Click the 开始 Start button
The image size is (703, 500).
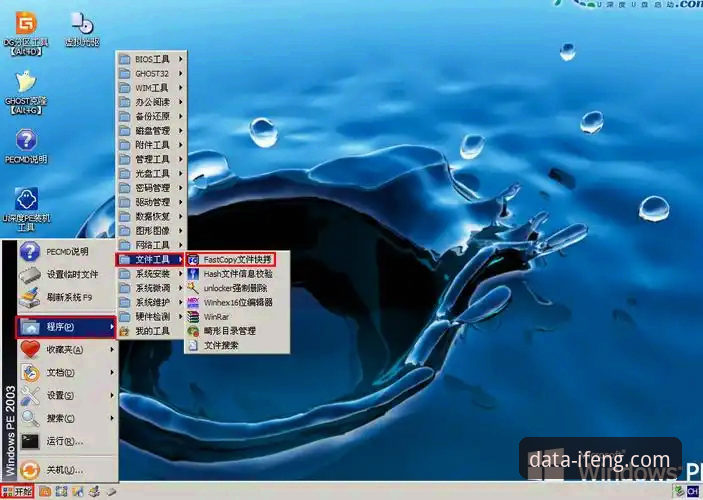[x=18, y=491]
